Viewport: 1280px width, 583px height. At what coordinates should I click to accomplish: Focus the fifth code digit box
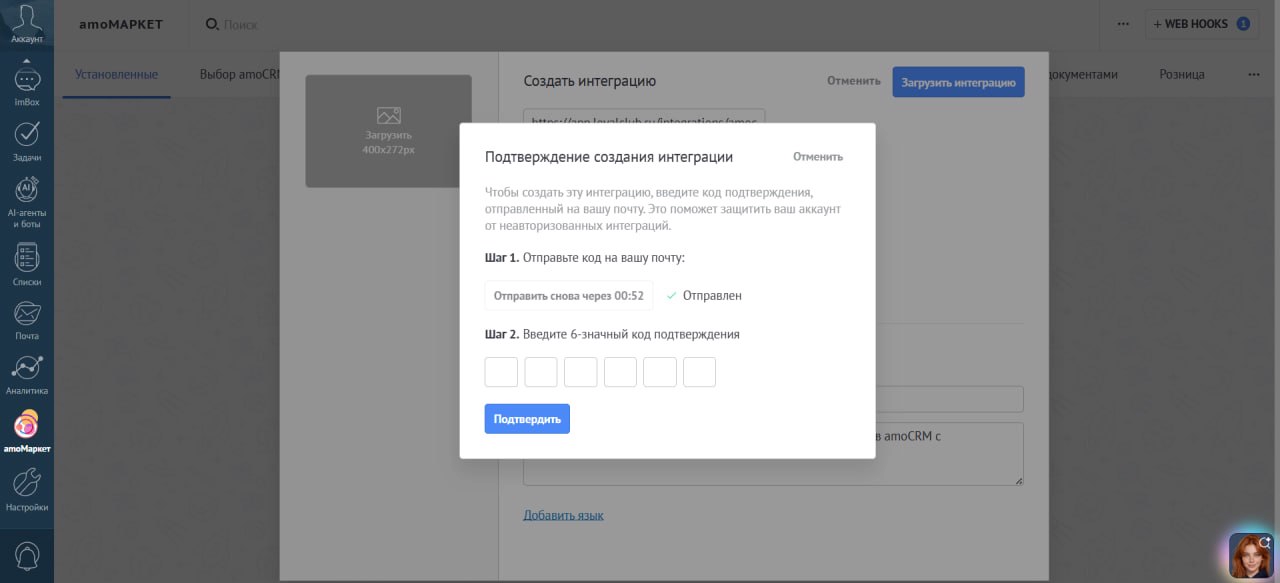pyautogui.click(x=660, y=372)
